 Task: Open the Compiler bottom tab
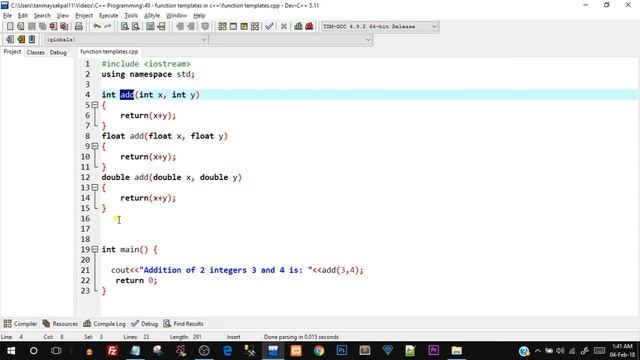[x=20, y=324]
